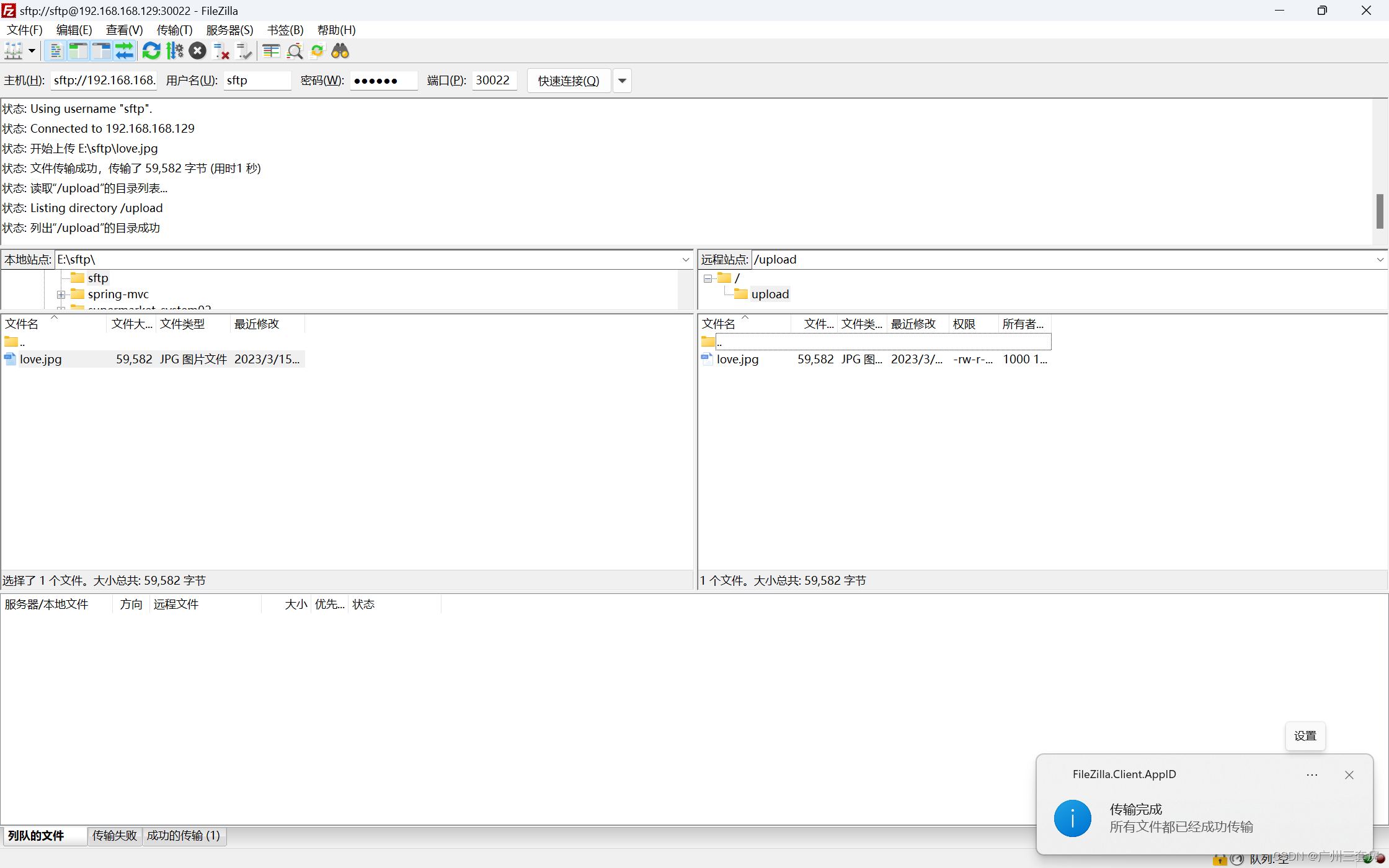Open the 书签(B) menu

(x=285, y=30)
